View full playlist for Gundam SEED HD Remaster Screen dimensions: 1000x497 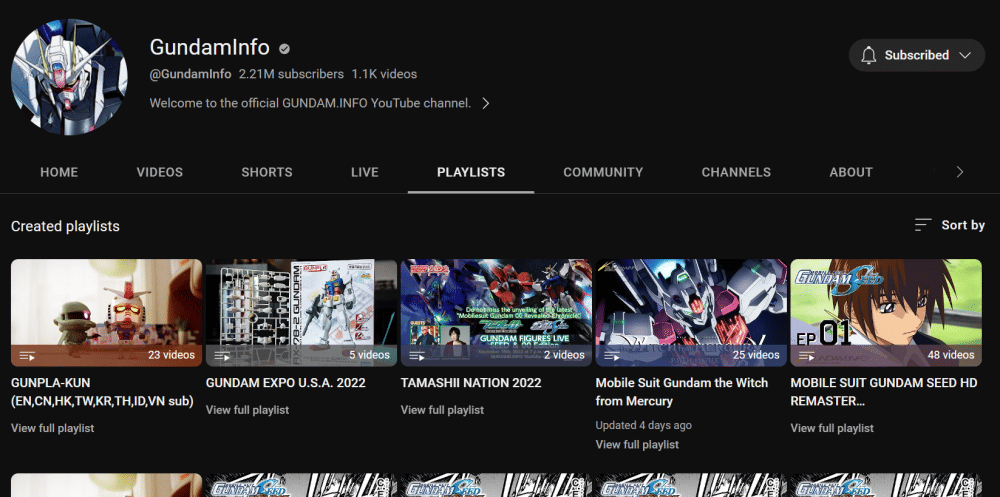click(832, 428)
